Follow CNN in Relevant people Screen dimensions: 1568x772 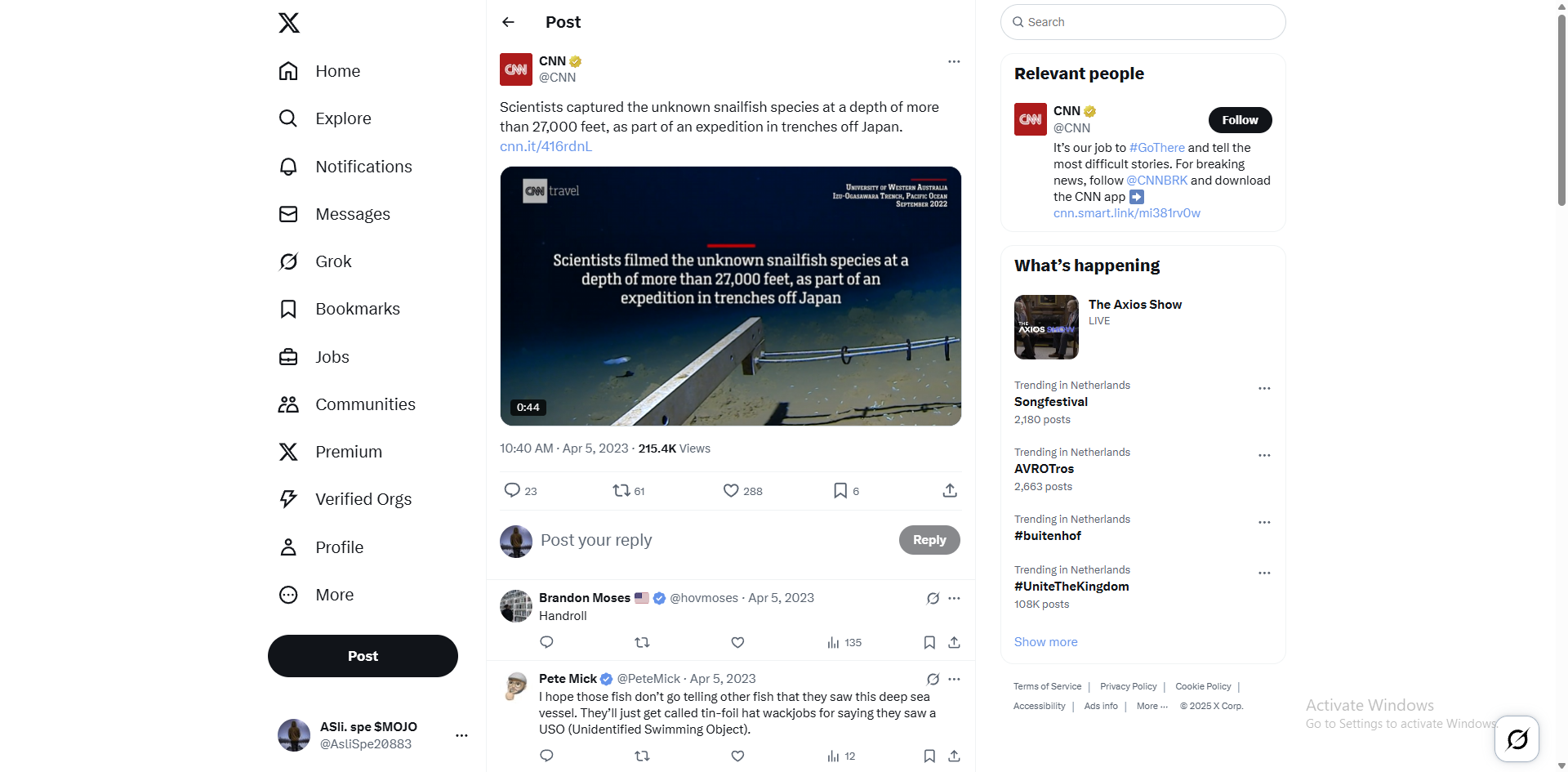pyautogui.click(x=1240, y=120)
